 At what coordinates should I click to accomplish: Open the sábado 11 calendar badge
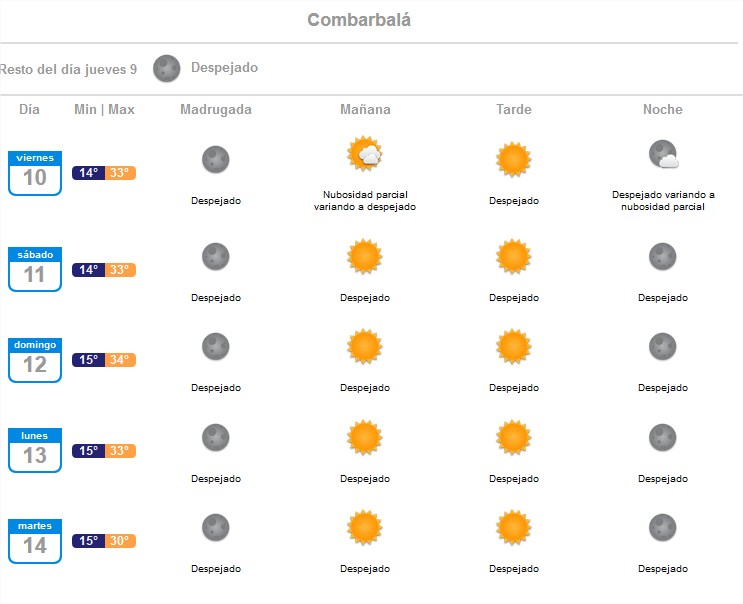[35, 269]
